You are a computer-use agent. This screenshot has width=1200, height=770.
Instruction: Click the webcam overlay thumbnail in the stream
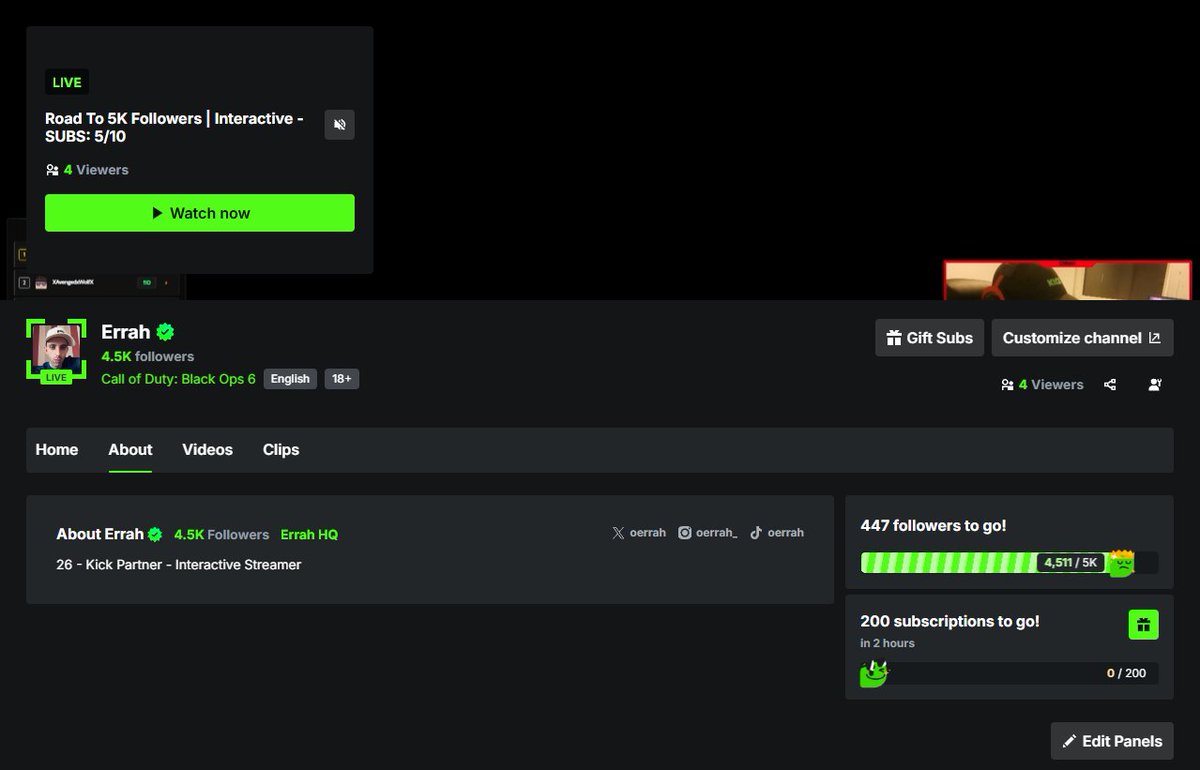[1068, 281]
